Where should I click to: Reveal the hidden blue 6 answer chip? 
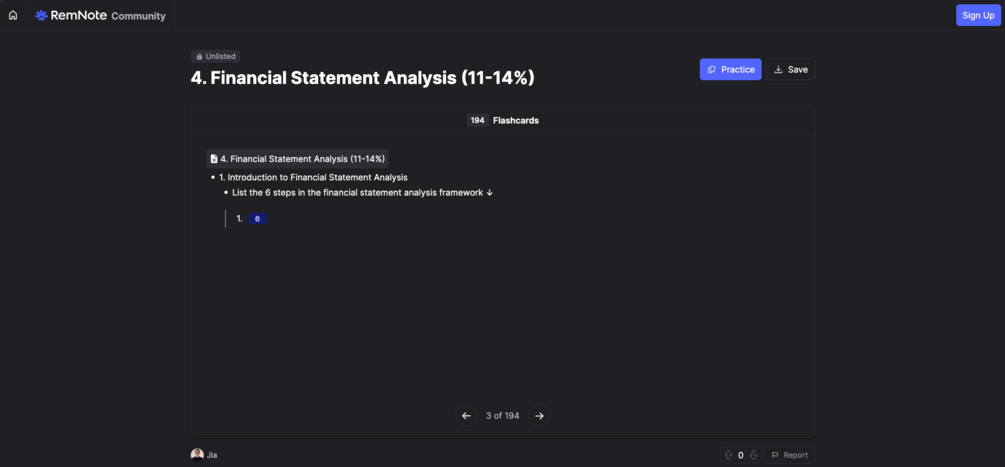(x=257, y=219)
